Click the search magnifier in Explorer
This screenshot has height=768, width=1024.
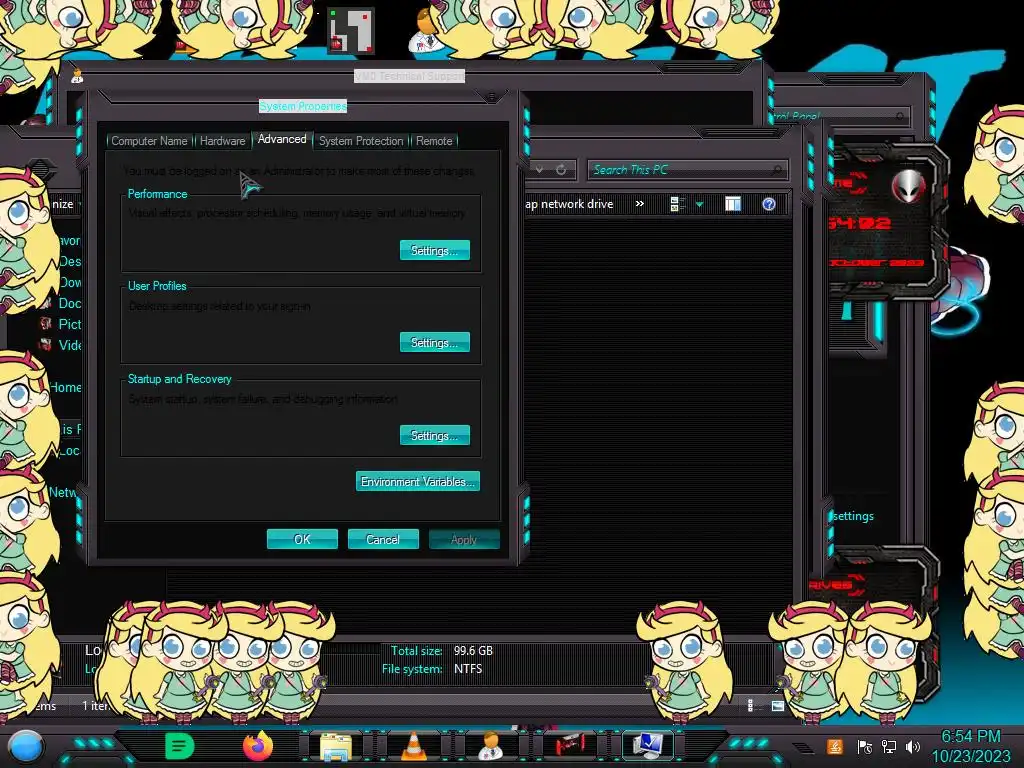(x=776, y=170)
